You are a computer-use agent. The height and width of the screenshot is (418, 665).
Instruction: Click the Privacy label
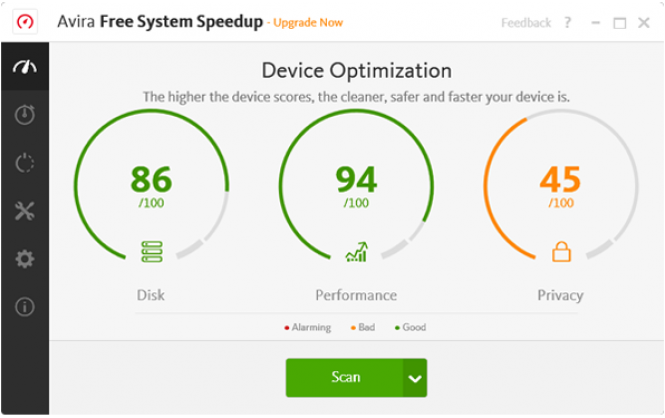pyautogui.click(x=560, y=295)
